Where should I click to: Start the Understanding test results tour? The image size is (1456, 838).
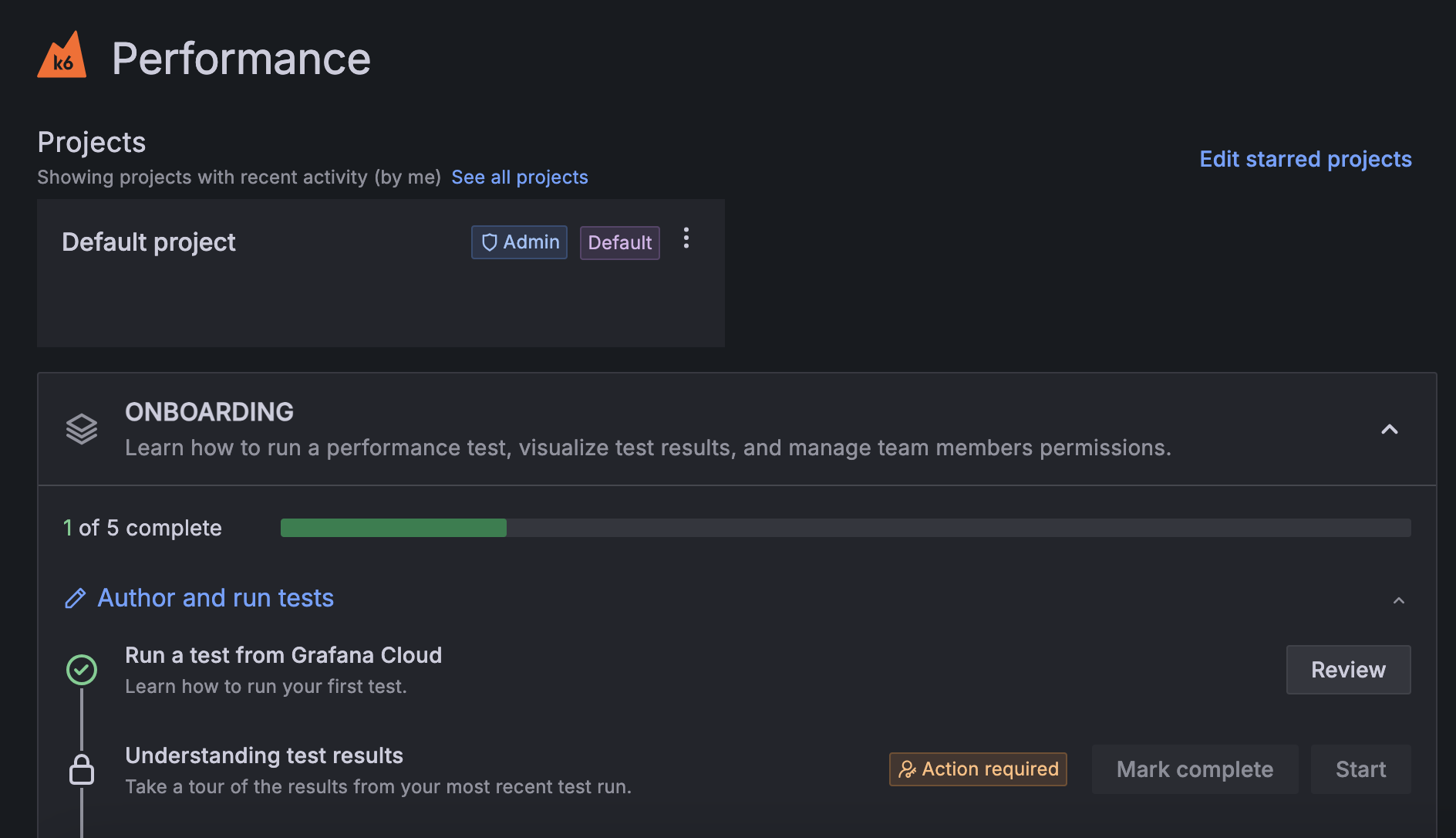(x=1360, y=769)
